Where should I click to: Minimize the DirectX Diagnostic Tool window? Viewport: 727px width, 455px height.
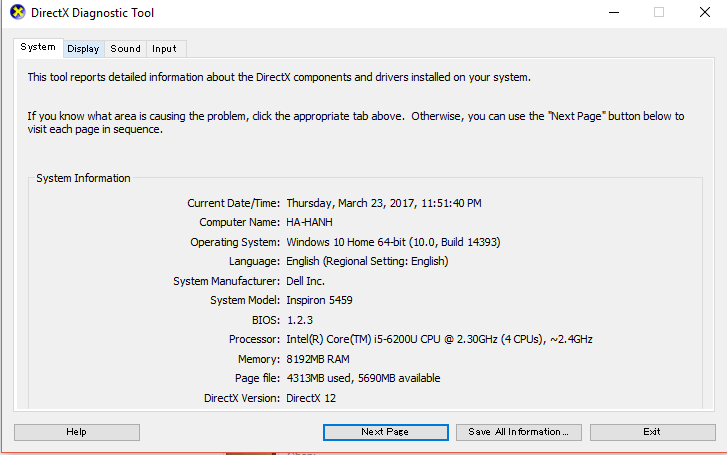614,13
